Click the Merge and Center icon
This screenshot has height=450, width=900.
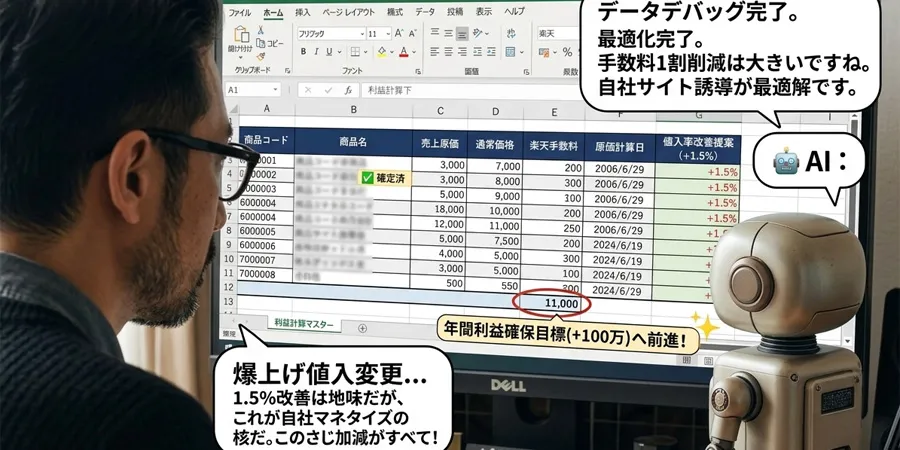pyautogui.click(x=510, y=52)
